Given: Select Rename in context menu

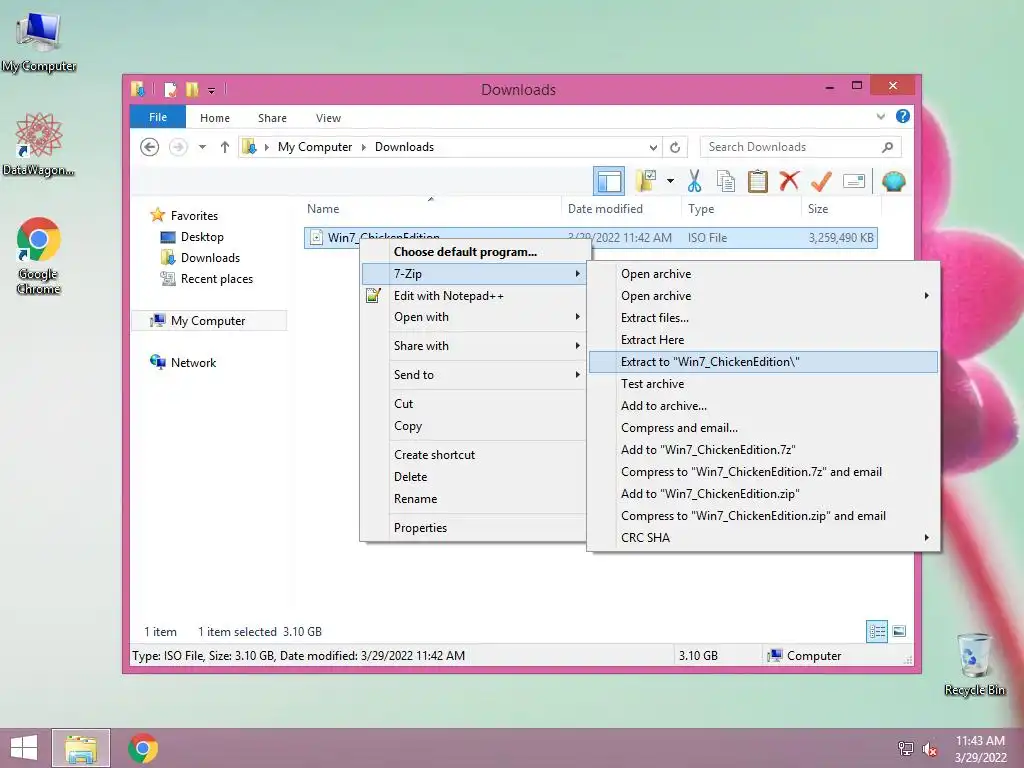Looking at the screenshot, I should 474,499.
